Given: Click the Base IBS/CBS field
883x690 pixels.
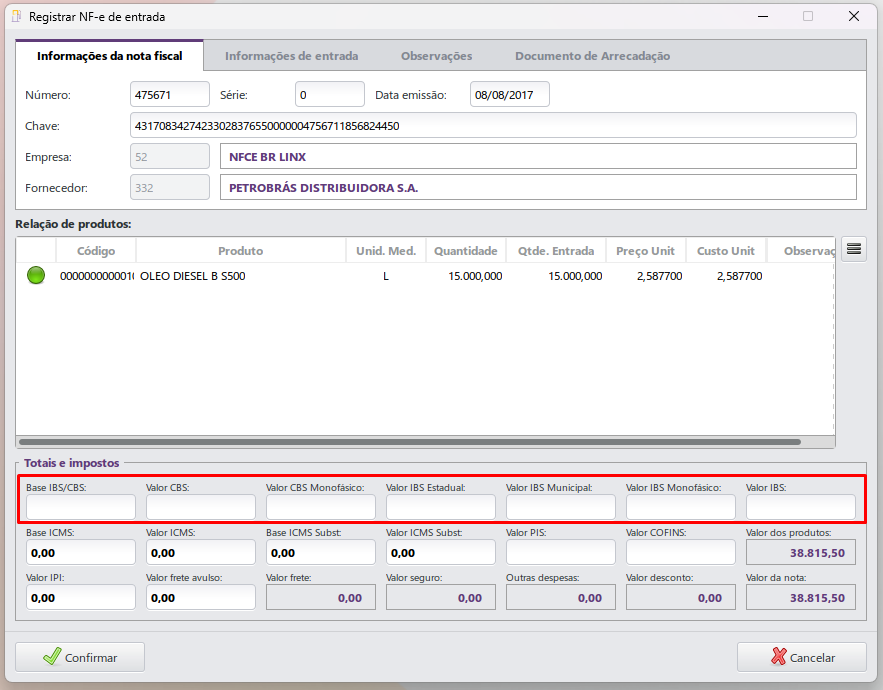Looking at the screenshot, I should [x=80, y=507].
